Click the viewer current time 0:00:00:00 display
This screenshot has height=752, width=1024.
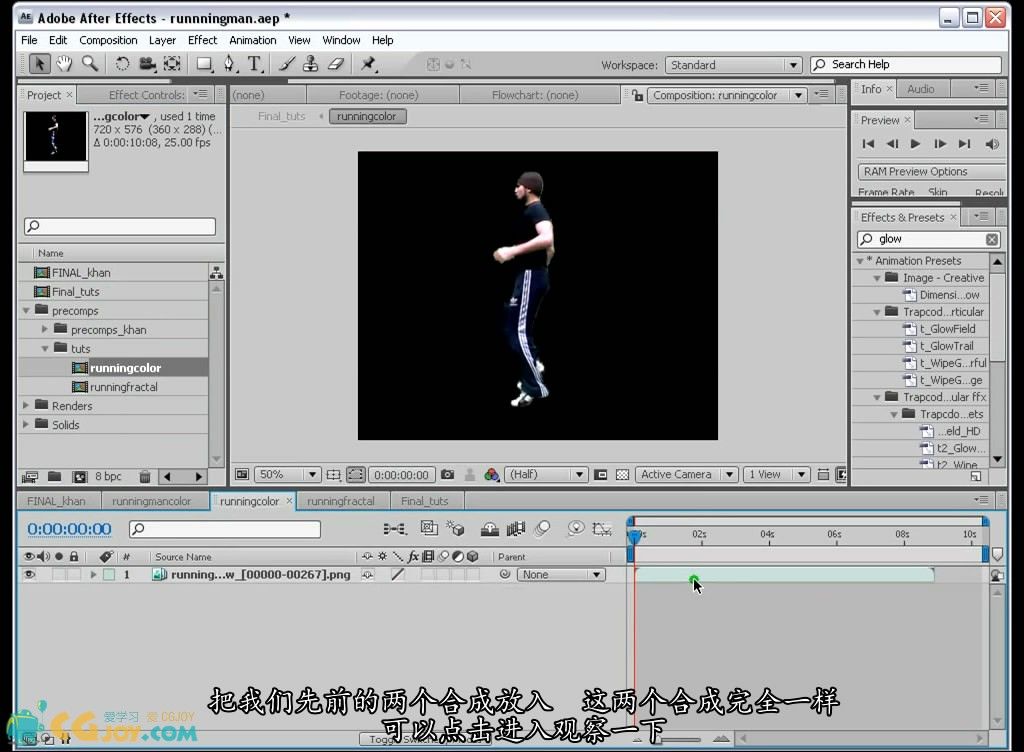[x=401, y=475]
